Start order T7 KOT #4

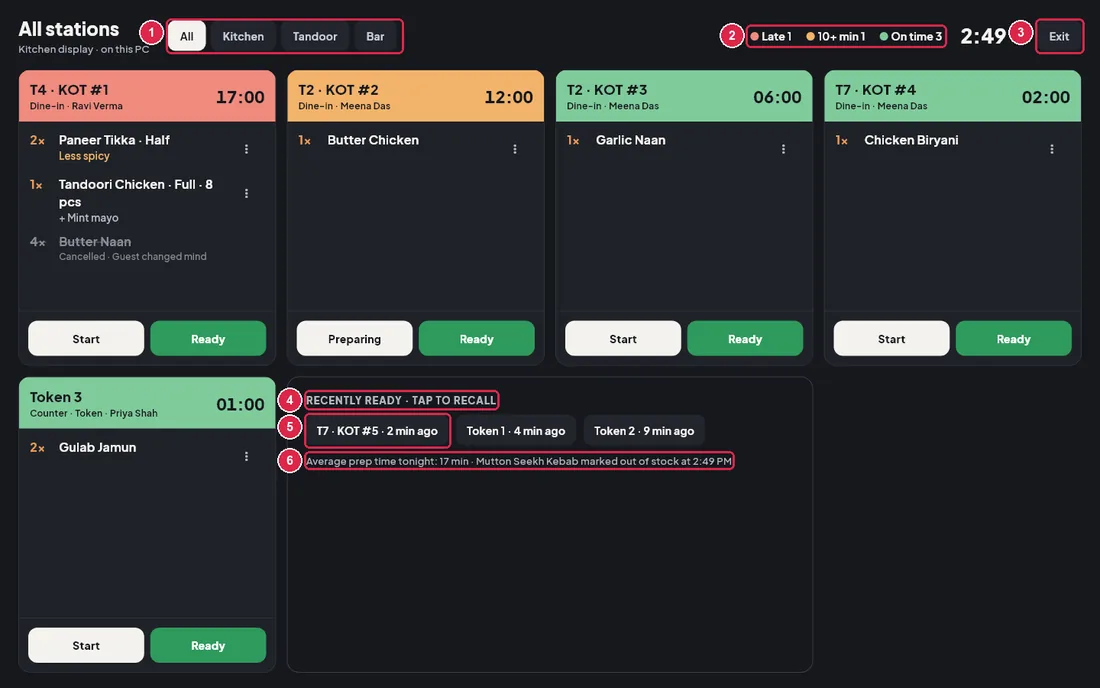tap(892, 339)
